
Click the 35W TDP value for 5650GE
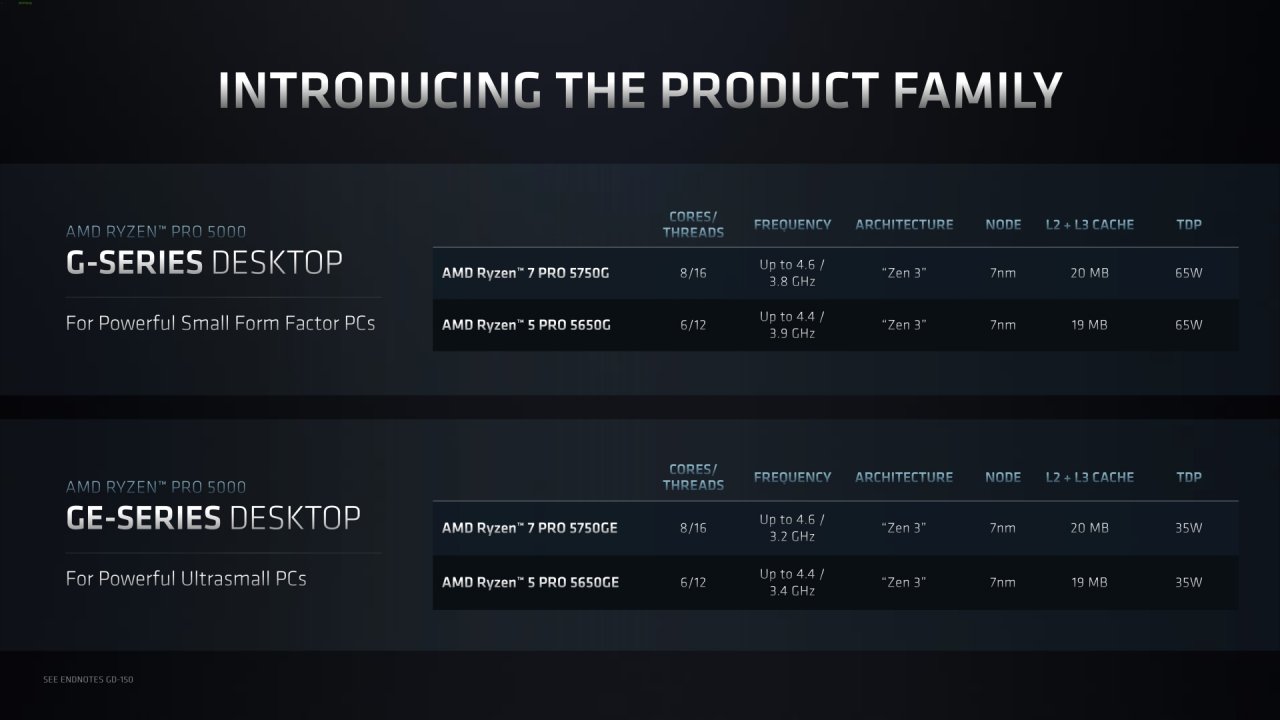point(1189,582)
